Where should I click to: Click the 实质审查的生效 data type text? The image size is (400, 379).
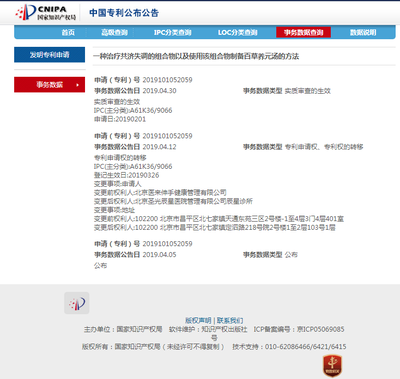[307, 91]
